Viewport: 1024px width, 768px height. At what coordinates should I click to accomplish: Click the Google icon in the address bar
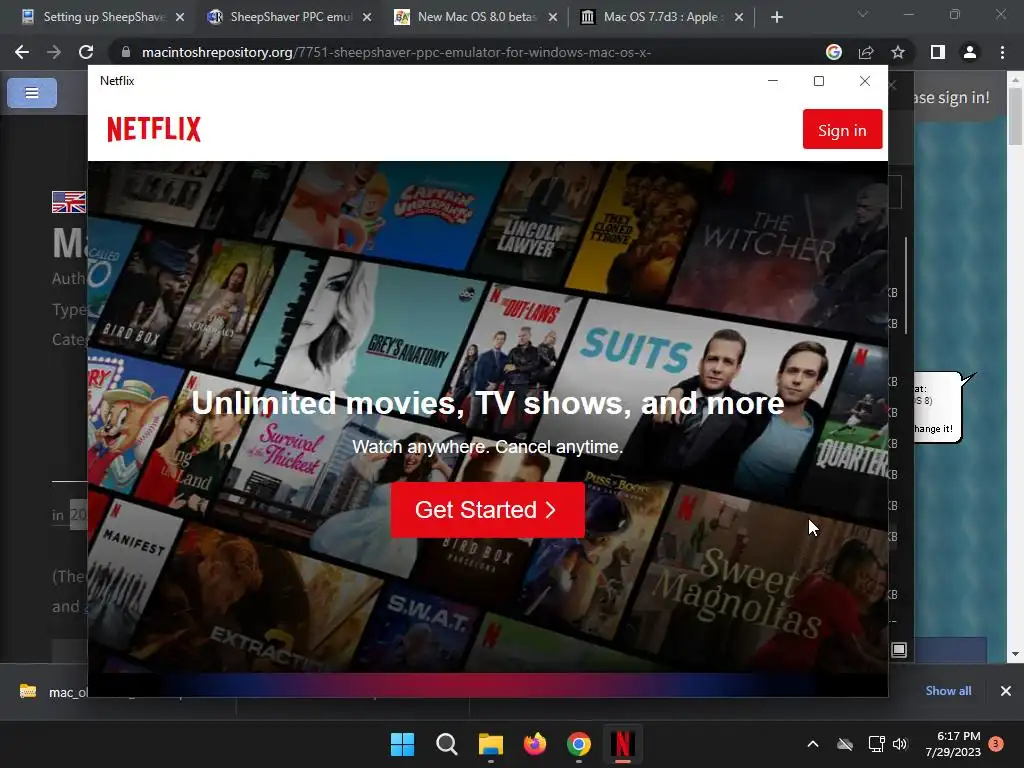click(x=833, y=52)
